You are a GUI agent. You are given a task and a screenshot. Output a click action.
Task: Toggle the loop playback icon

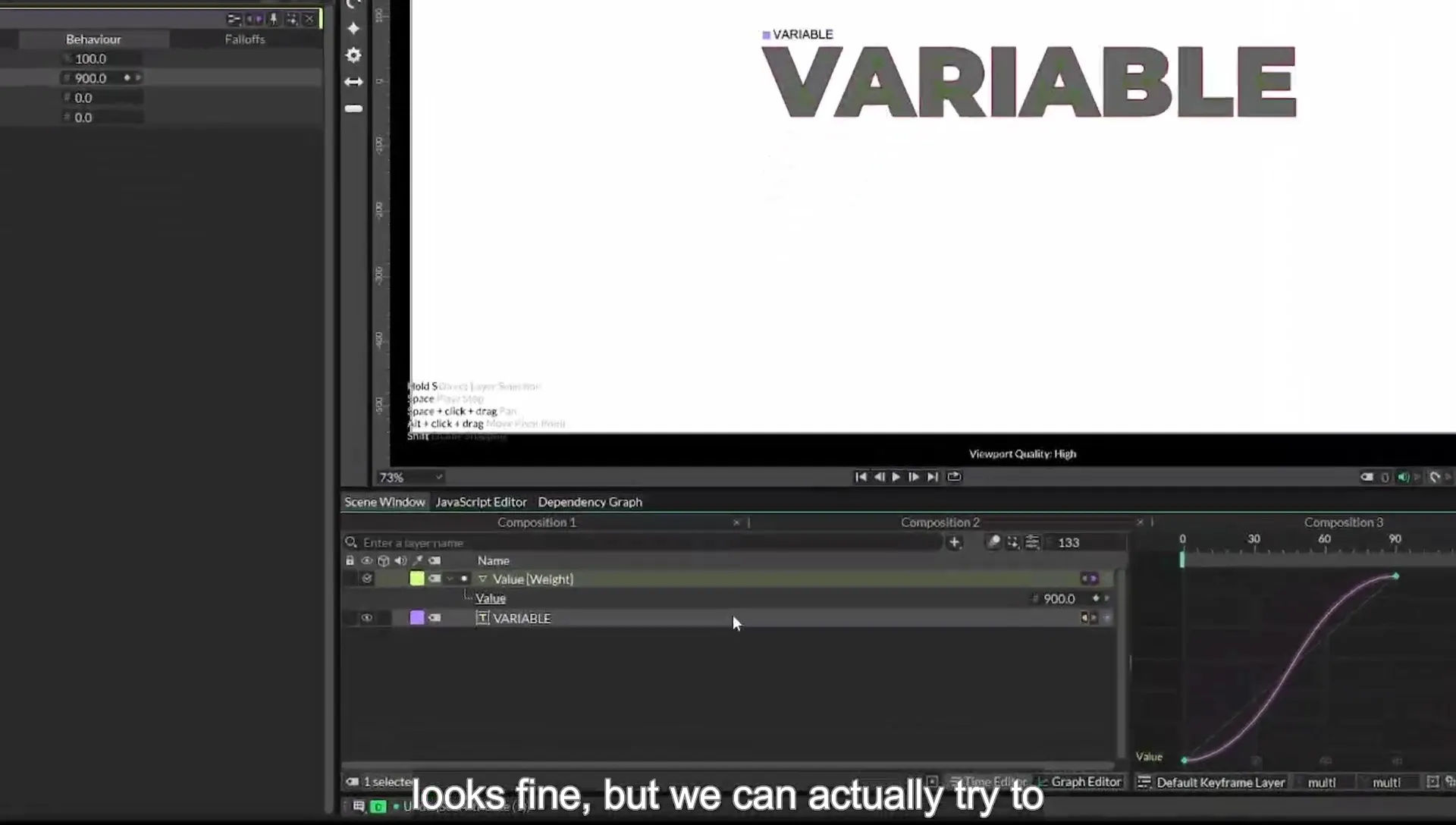[x=954, y=477]
